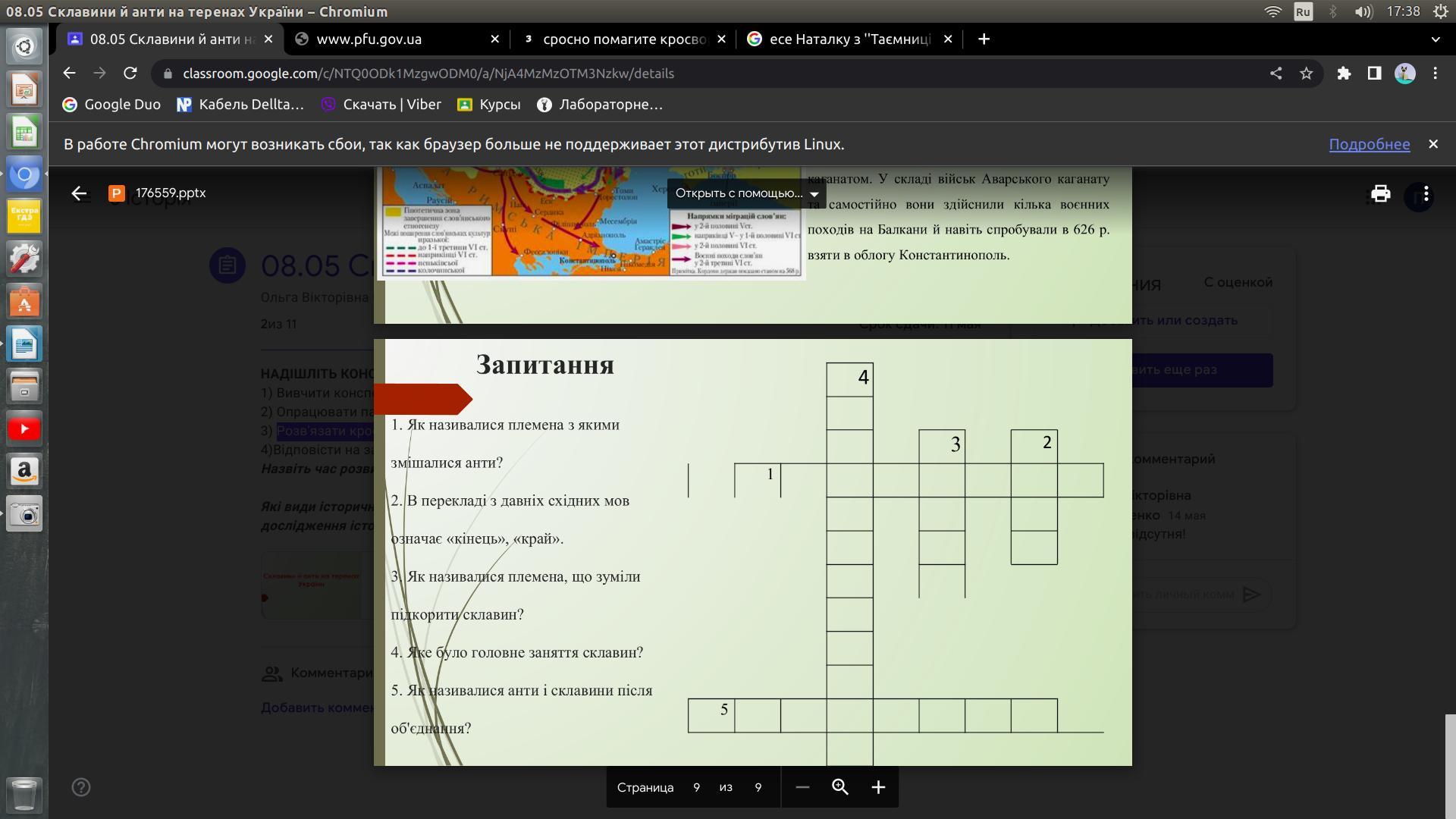Open the preview more-options menu

[1426, 194]
